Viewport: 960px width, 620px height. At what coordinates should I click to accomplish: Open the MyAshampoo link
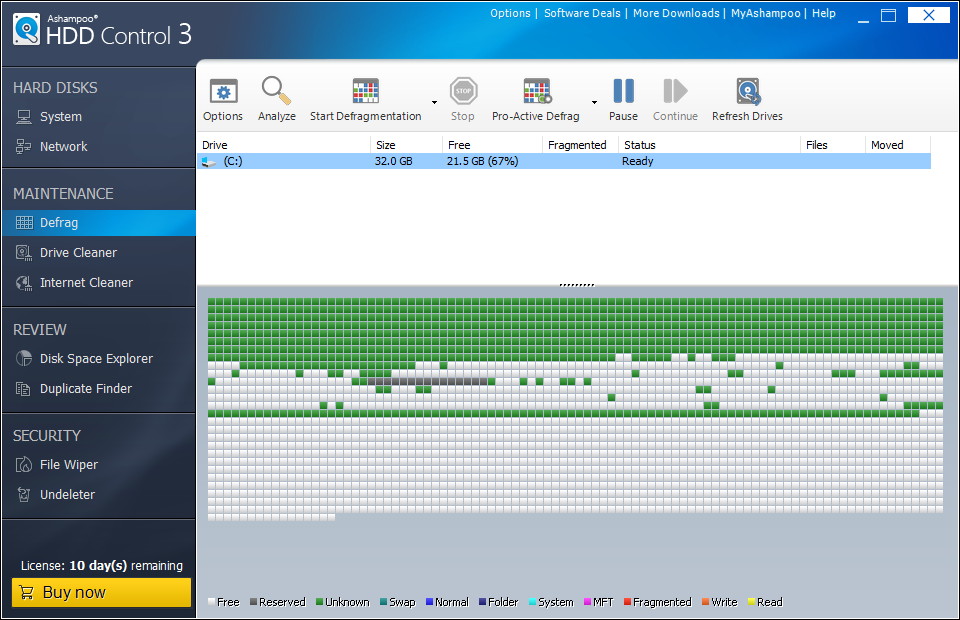[765, 13]
